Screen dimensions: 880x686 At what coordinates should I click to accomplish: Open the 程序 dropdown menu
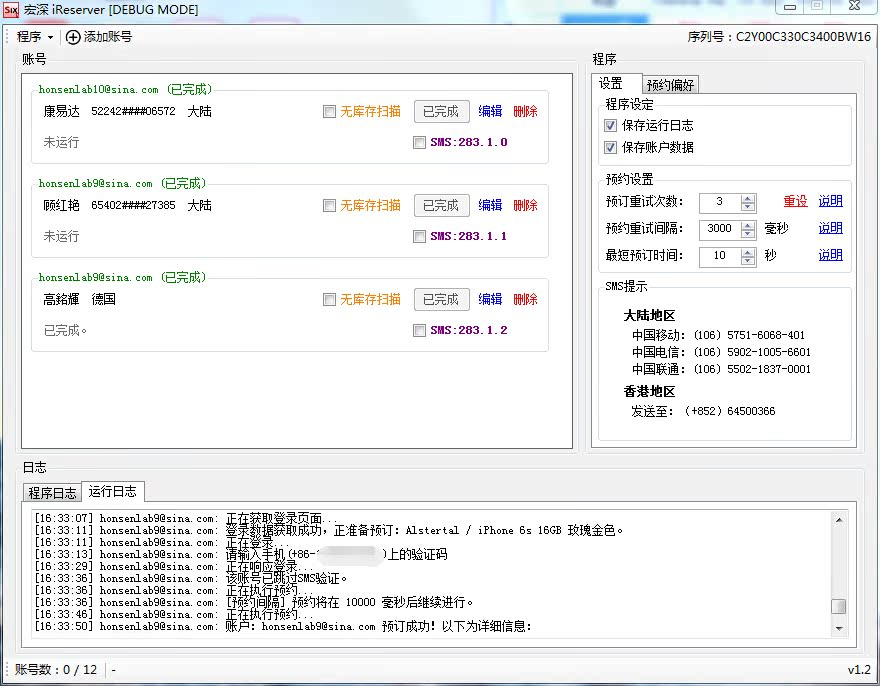pos(34,37)
